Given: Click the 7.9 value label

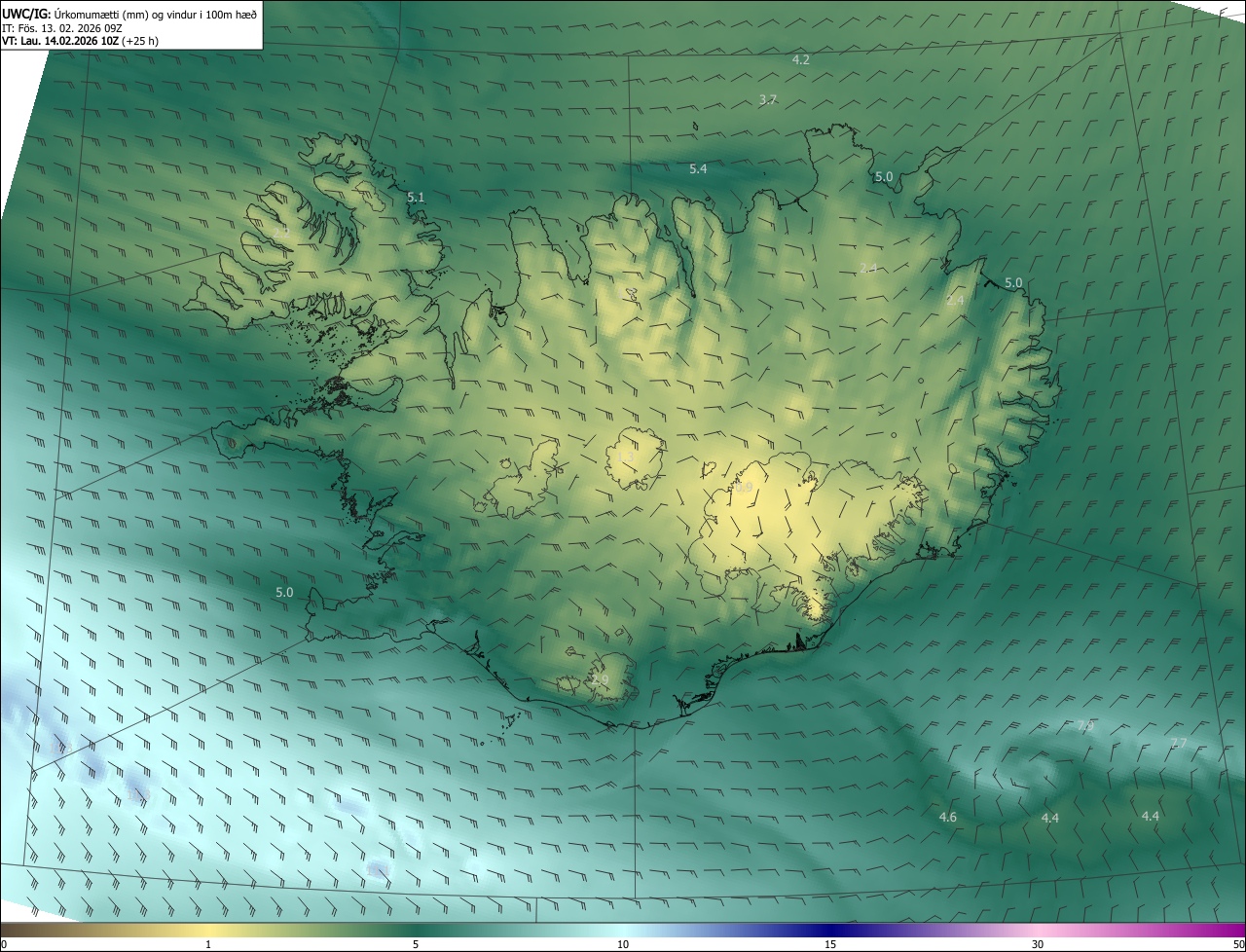Looking at the screenshot, I should coord(1085,726).
